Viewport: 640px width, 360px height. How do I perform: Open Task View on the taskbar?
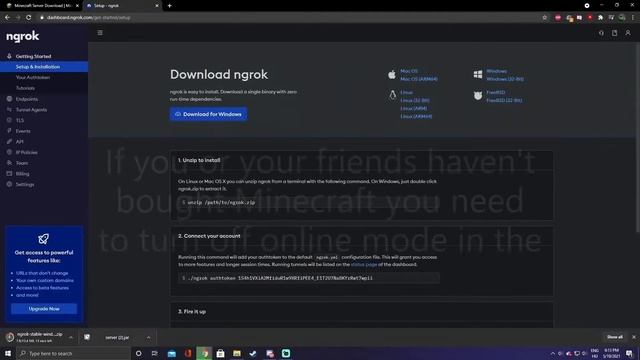tap(155, 353)
